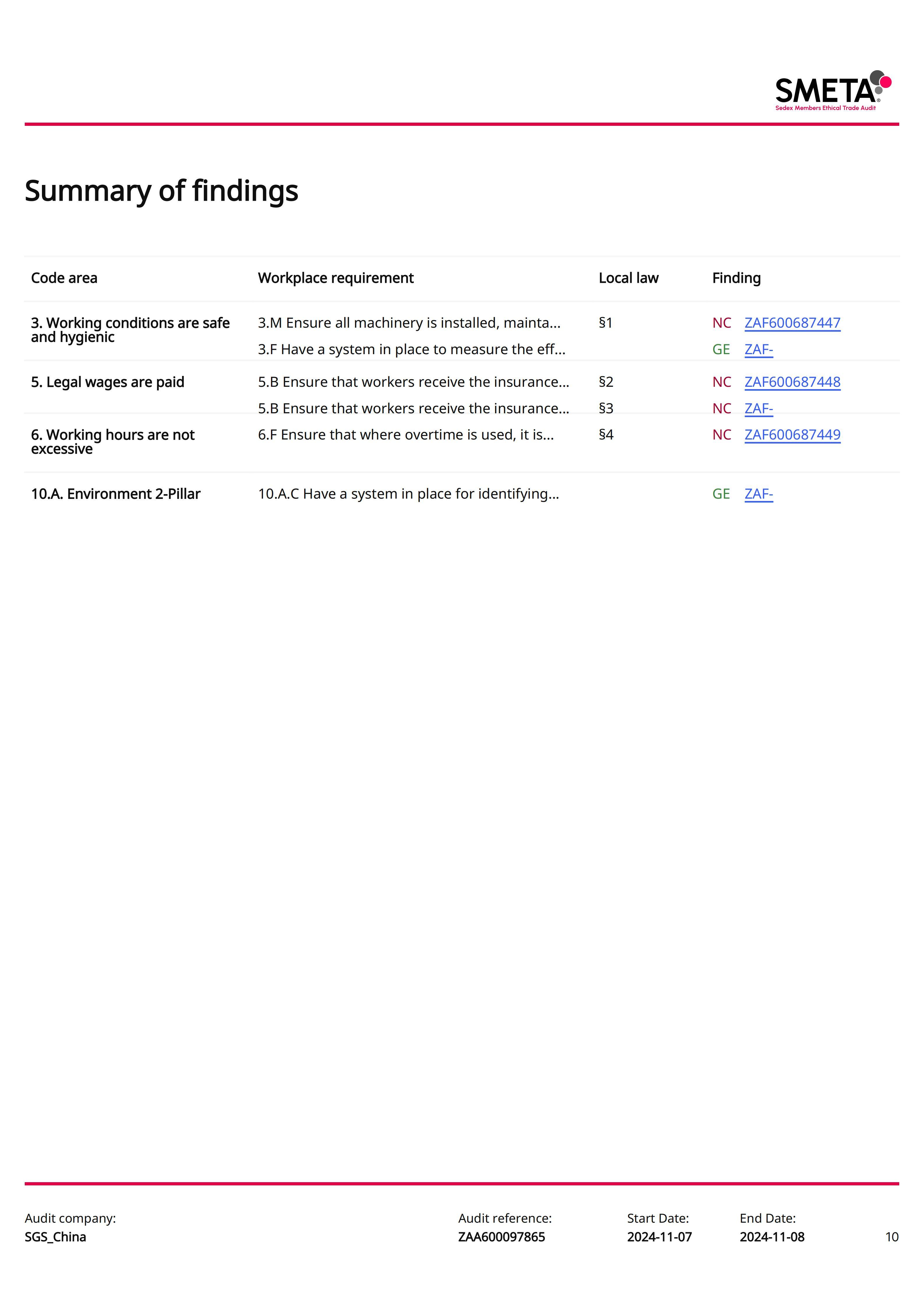
Task: Click local law reference §3
Action: (x=606, y=408)
